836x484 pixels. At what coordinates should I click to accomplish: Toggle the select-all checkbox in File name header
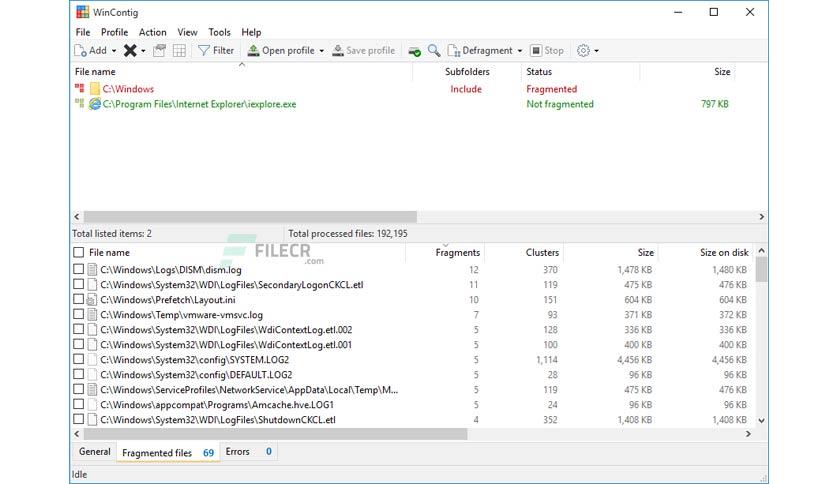78,252
